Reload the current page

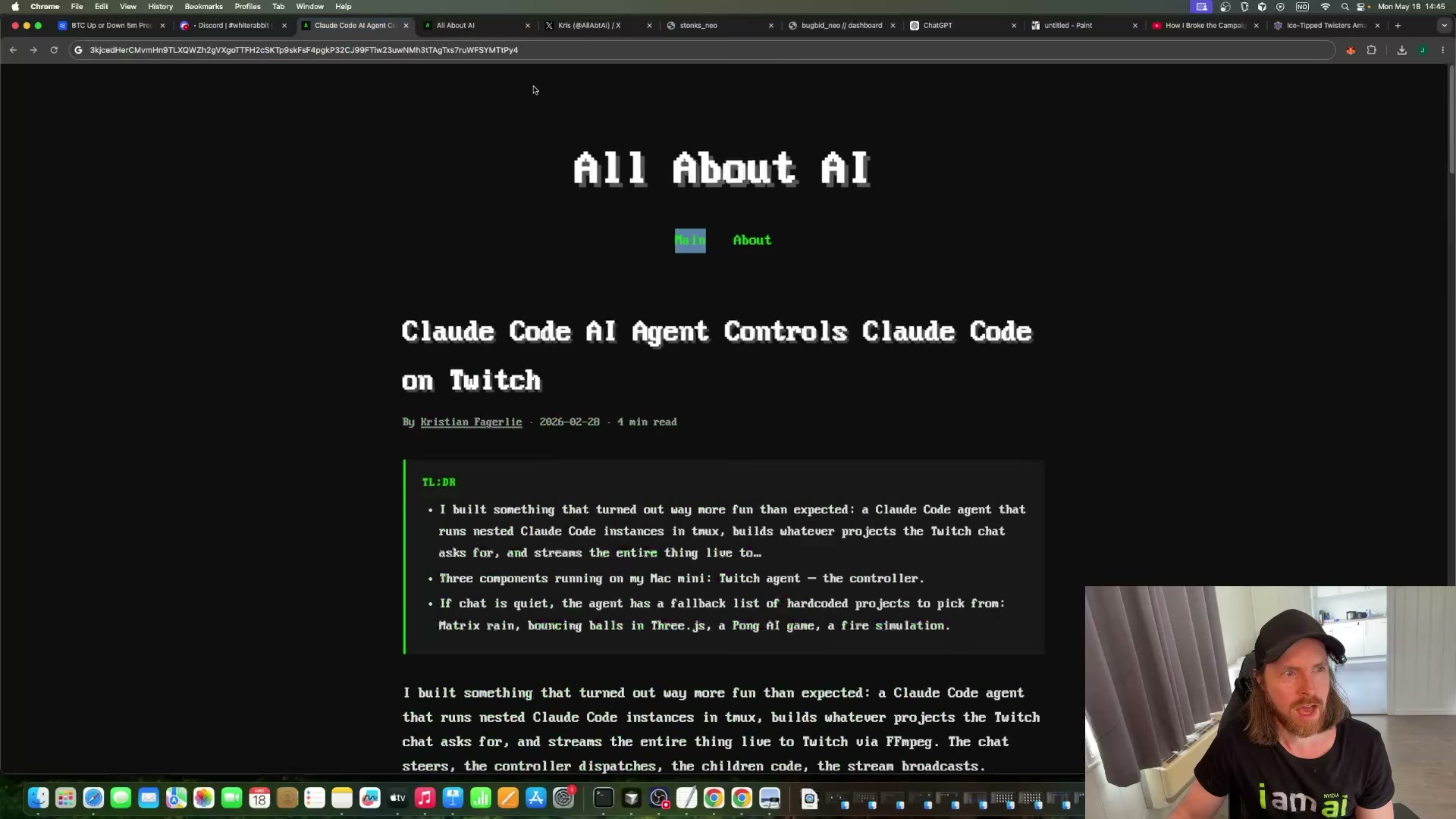(54, 50)
